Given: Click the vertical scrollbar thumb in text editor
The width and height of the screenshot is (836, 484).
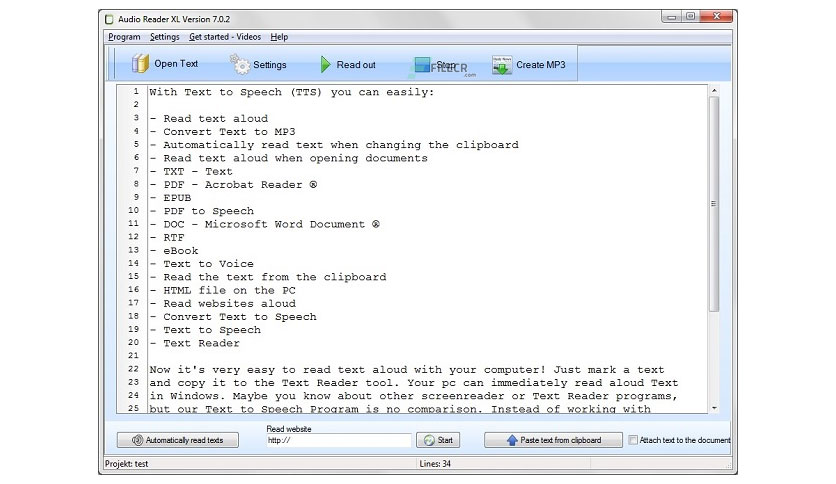Looking at the screenshot, I should [x=714, y=204].
